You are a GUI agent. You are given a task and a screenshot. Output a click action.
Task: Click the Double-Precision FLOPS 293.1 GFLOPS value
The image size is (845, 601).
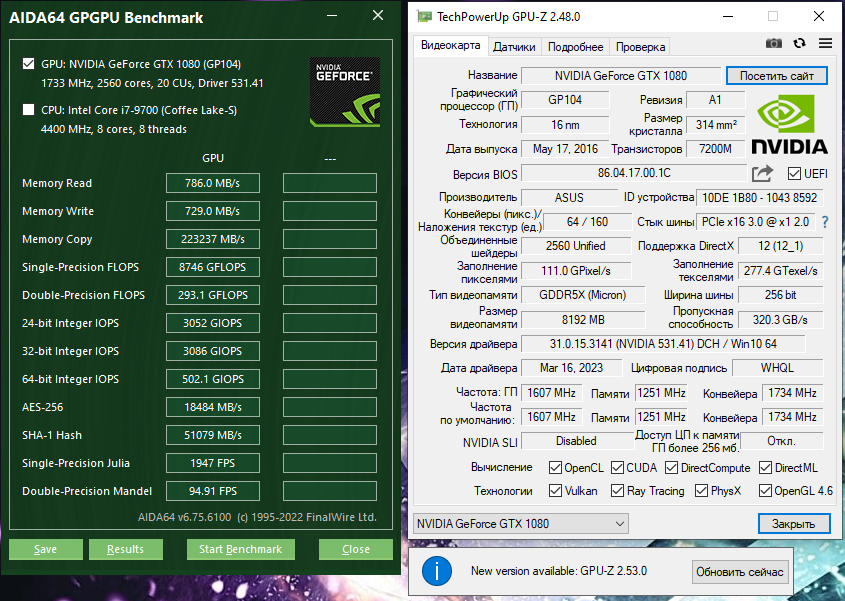(212, 295)
